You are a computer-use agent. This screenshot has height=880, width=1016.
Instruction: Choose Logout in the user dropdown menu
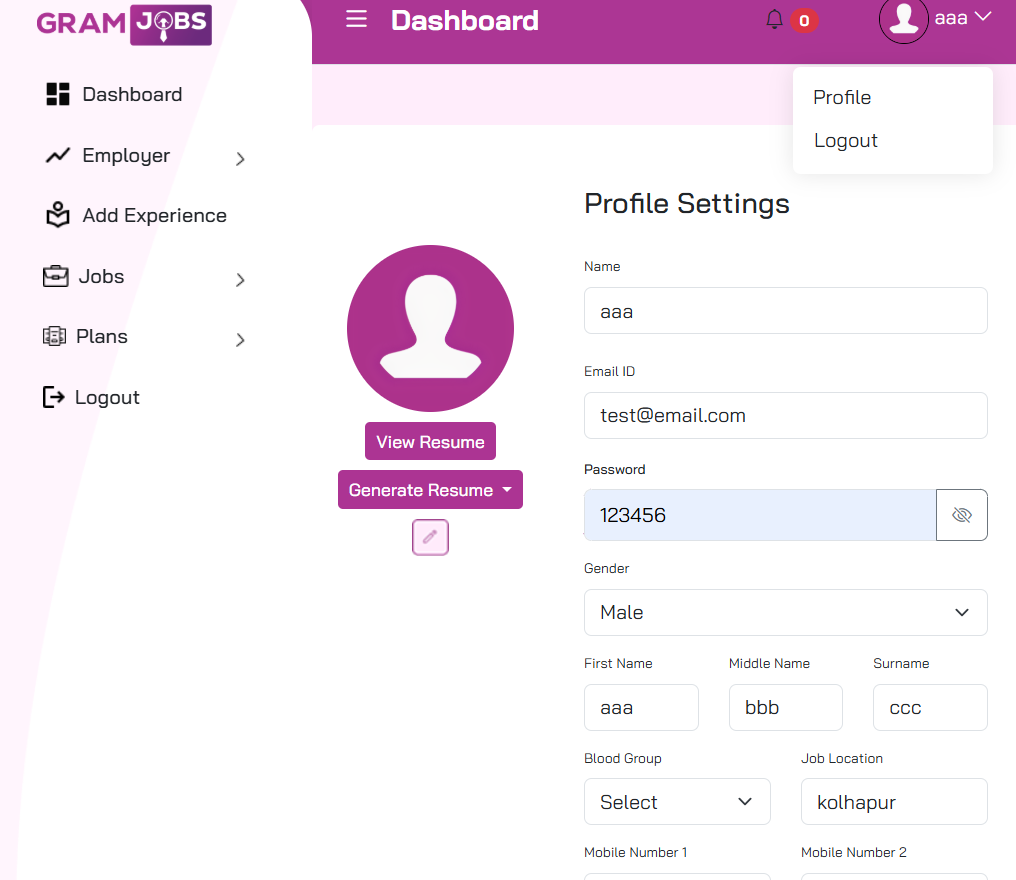pos(845,141)
